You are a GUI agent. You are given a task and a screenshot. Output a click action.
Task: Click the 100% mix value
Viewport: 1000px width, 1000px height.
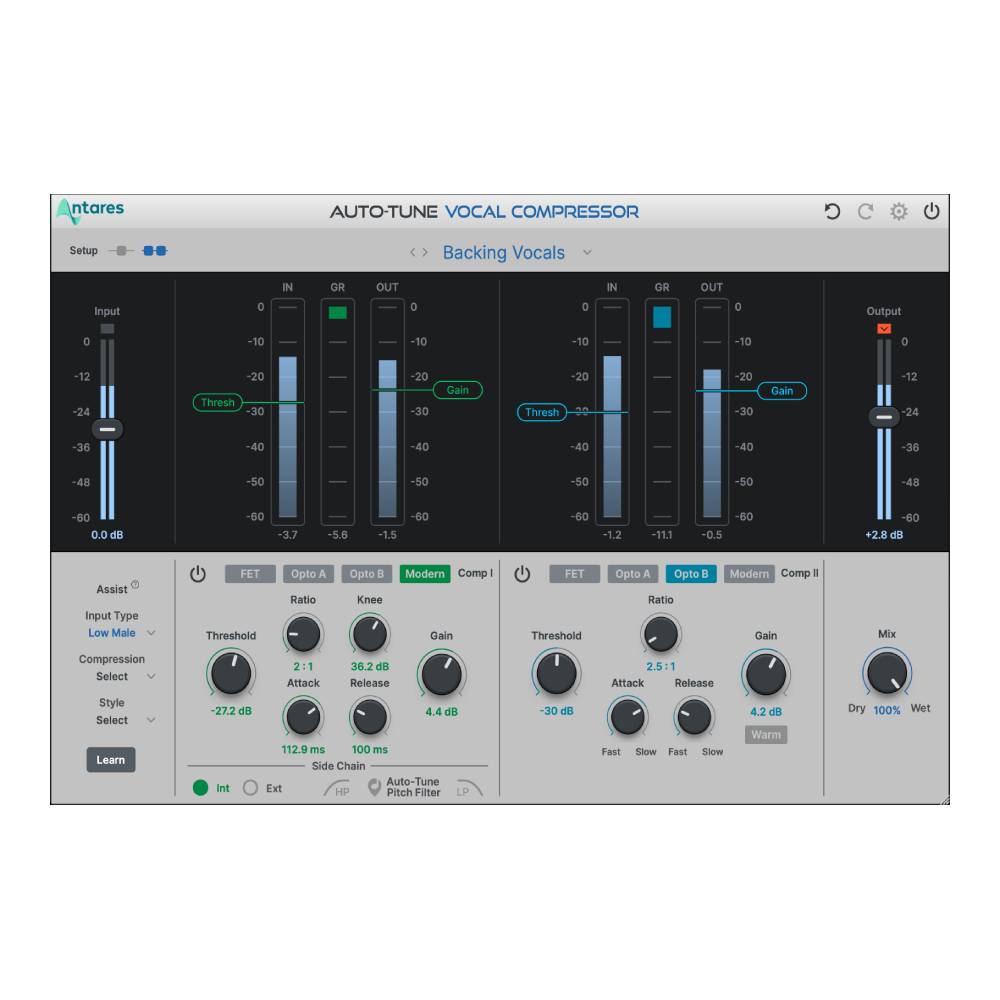pyautogui.click(x=887, y=710)
